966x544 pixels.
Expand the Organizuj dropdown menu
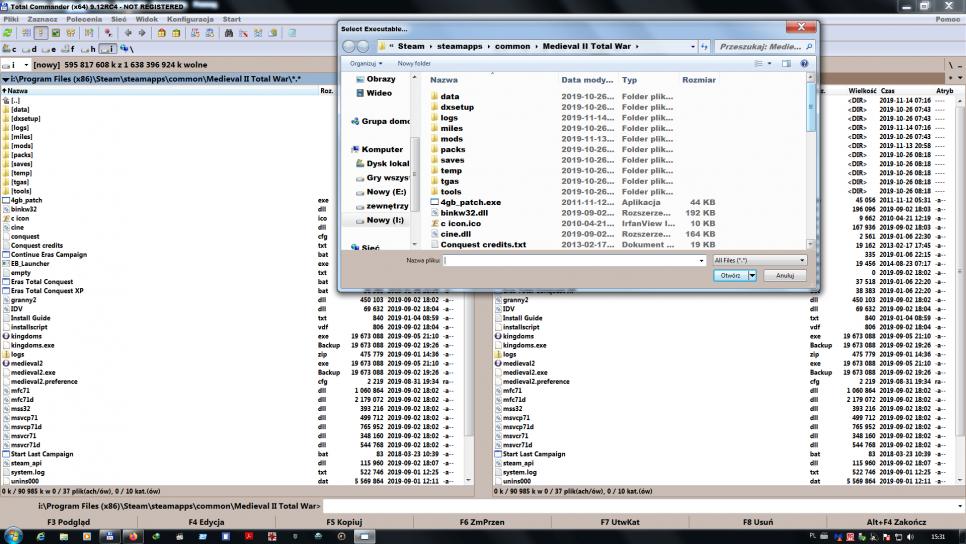click(x=366, y=63)
